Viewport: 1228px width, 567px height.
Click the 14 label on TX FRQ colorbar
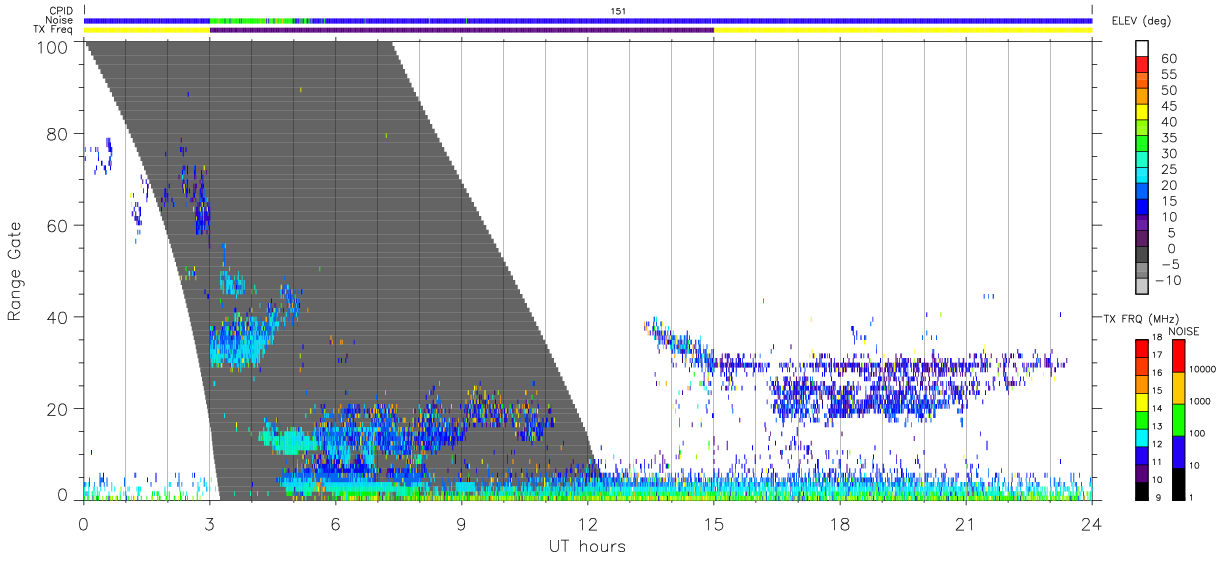point(1157,409)
